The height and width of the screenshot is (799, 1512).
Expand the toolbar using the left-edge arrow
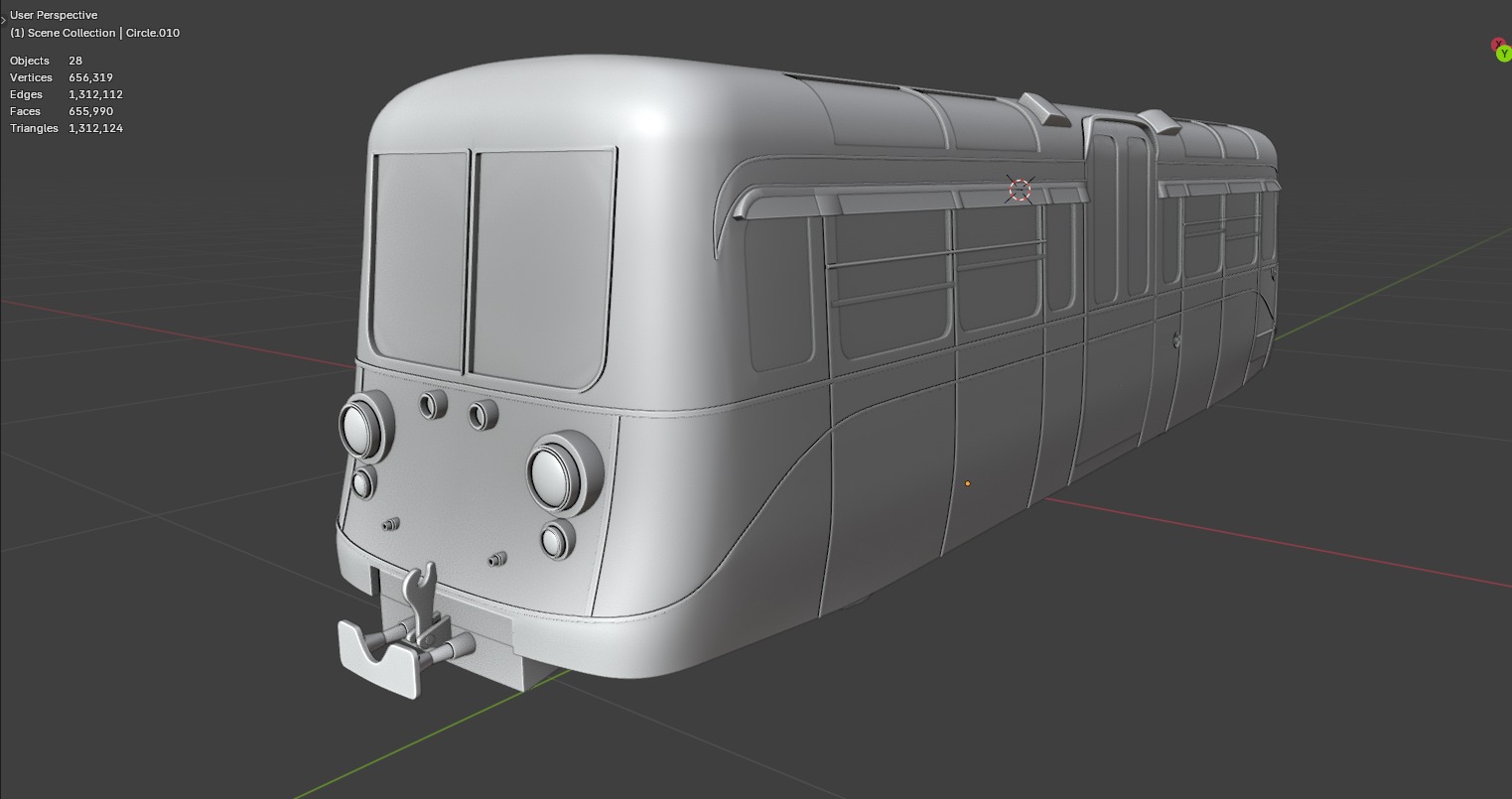coord(4,19)
